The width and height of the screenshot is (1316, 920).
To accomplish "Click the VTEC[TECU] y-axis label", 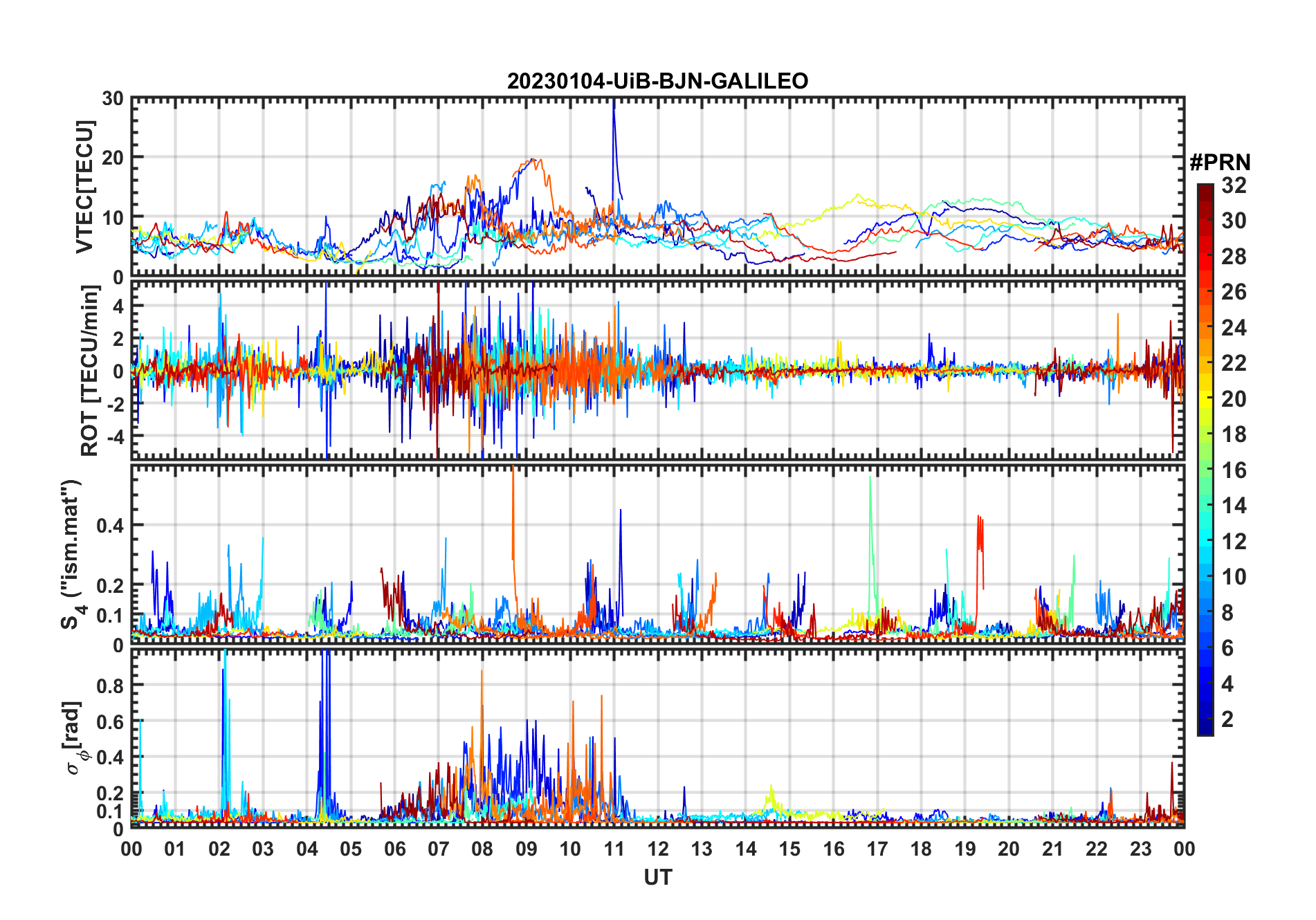I will tap(84, 187).
